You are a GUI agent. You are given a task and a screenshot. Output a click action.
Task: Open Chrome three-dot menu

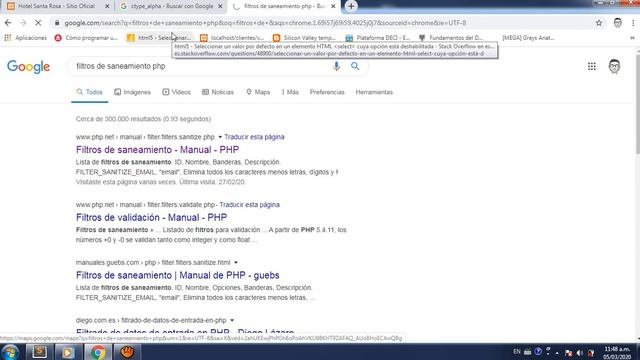pyautogui.click(x=633, y=23)
